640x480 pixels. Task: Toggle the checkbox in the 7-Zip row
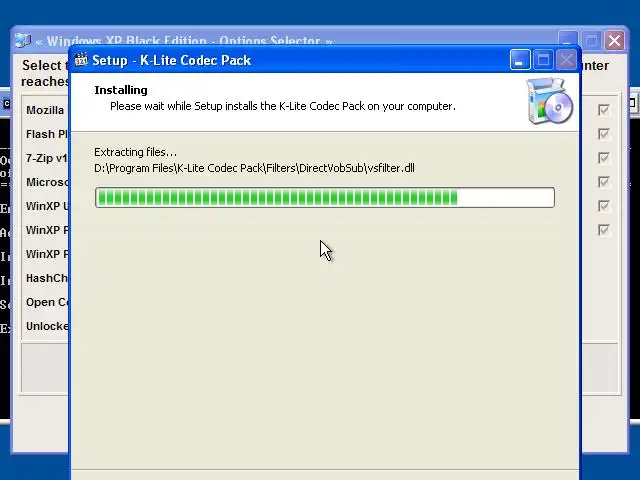(604, 158)
